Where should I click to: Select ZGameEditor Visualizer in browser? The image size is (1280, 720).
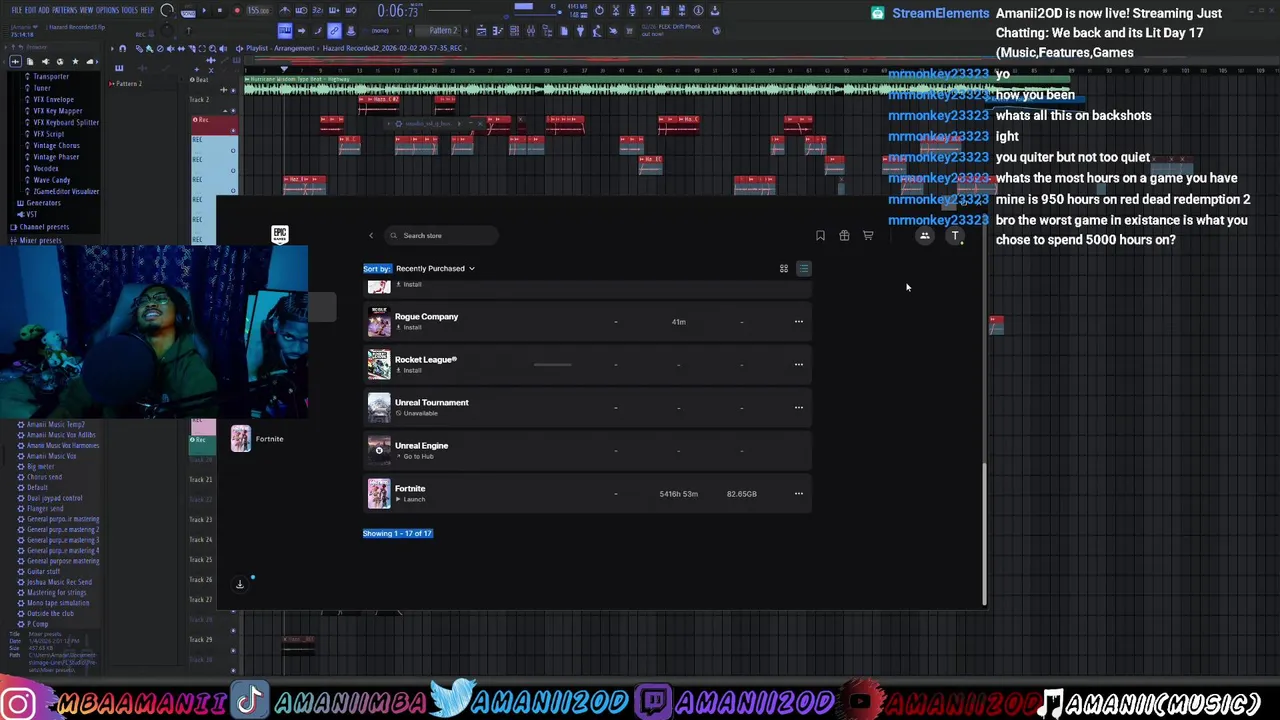pos(65,191)
